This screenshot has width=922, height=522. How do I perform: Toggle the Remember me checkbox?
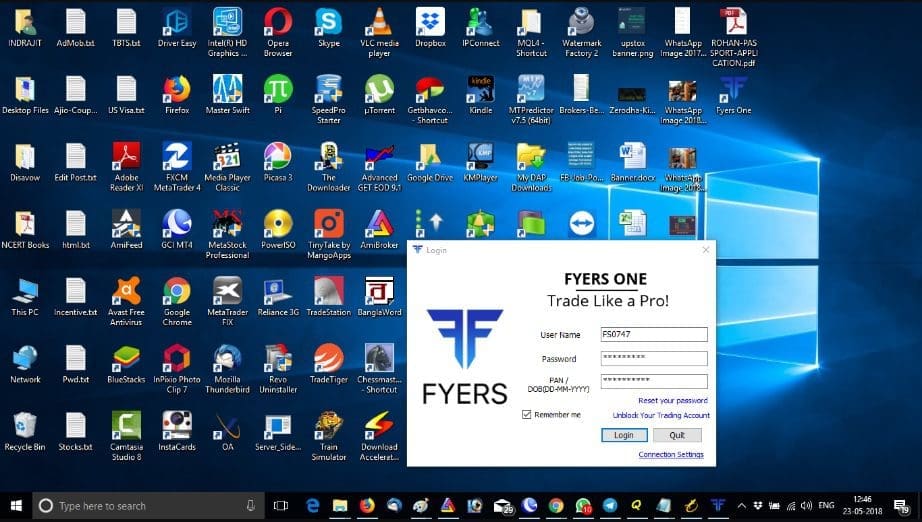pos(526,414)
